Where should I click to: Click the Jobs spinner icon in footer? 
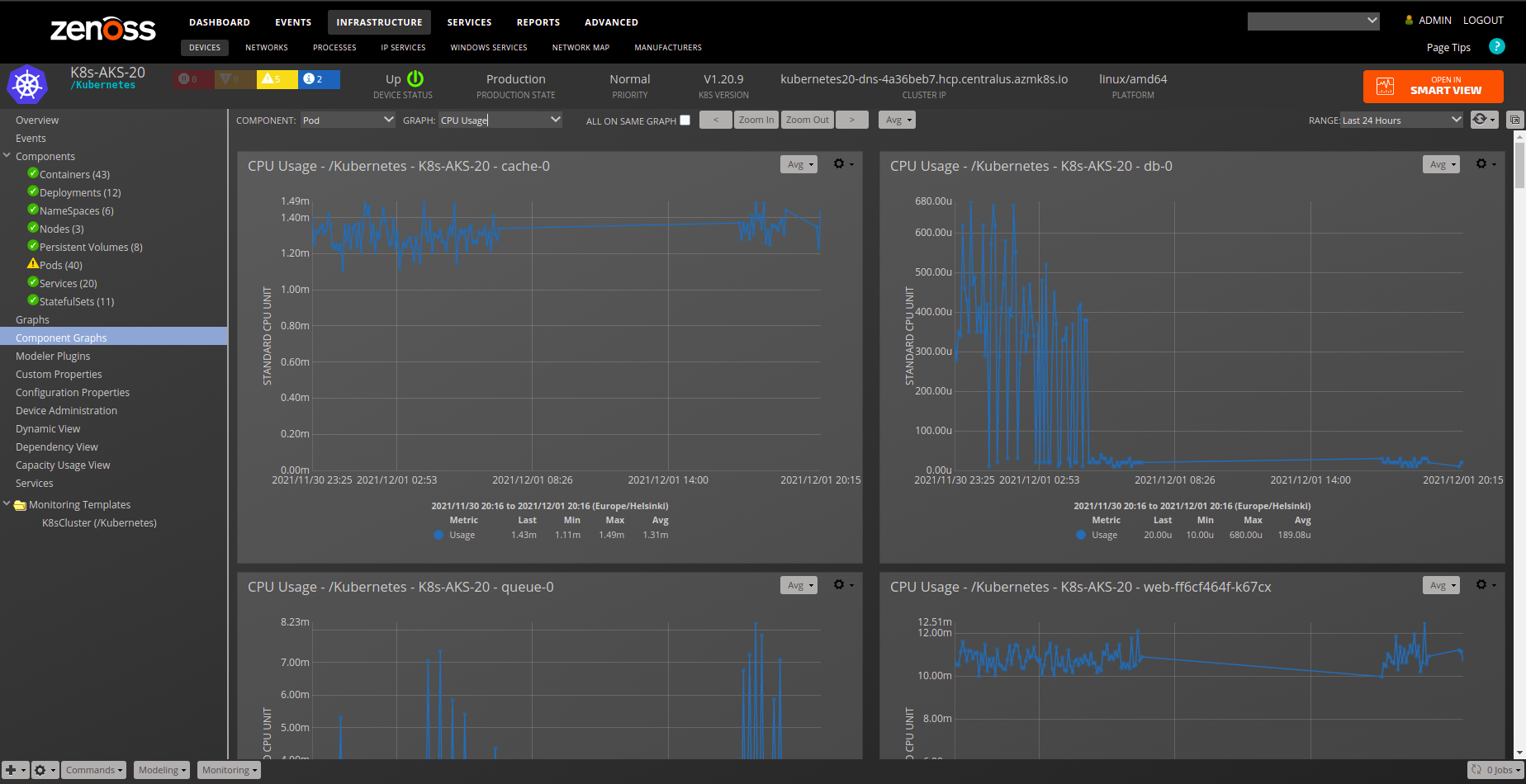point(1476,769)
